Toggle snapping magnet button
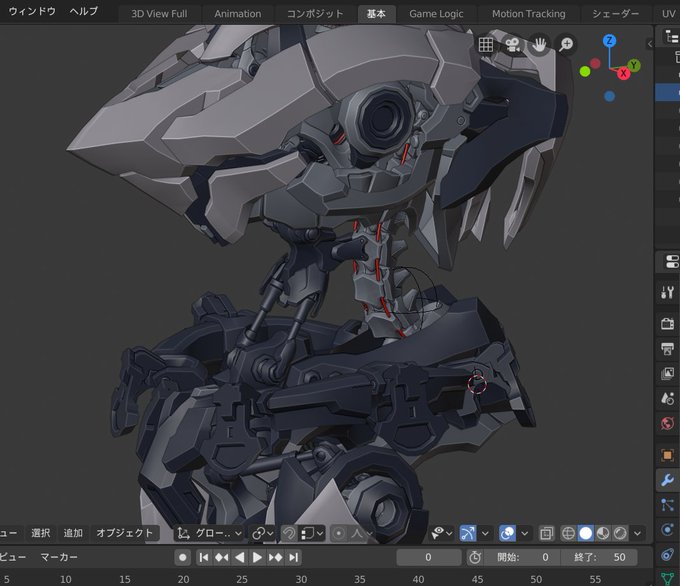680x586 pixels. pos(289,533)
